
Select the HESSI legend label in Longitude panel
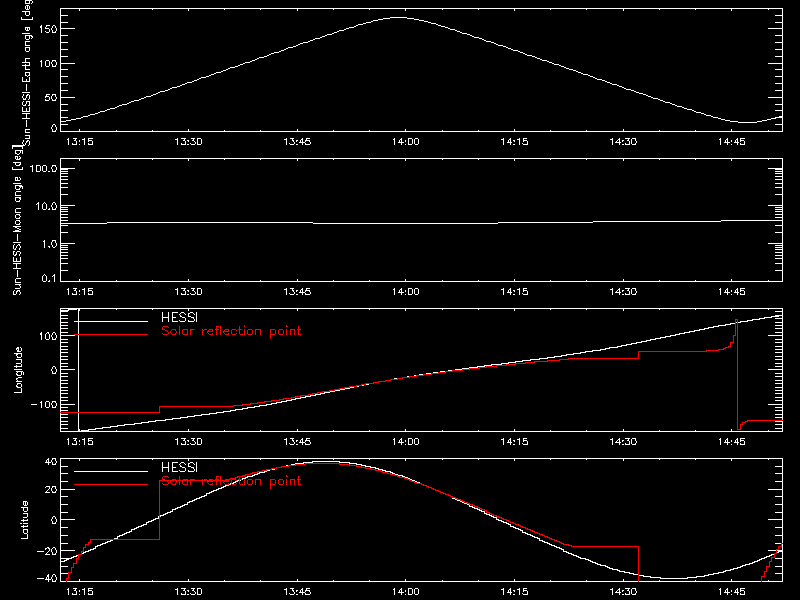pyautogui.click(x=179, y=317)
